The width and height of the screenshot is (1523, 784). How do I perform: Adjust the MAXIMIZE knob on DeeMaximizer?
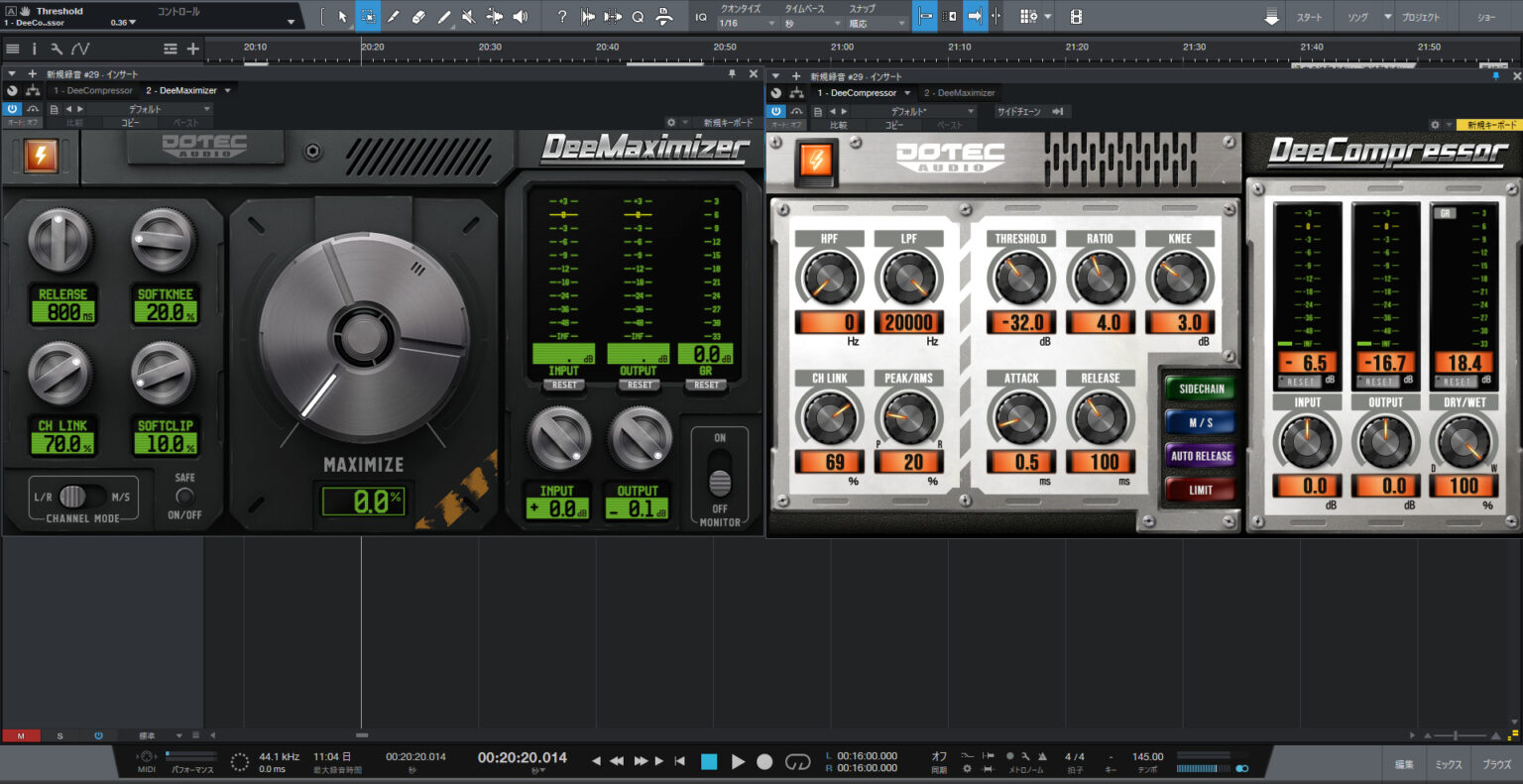tap(364, 337)
